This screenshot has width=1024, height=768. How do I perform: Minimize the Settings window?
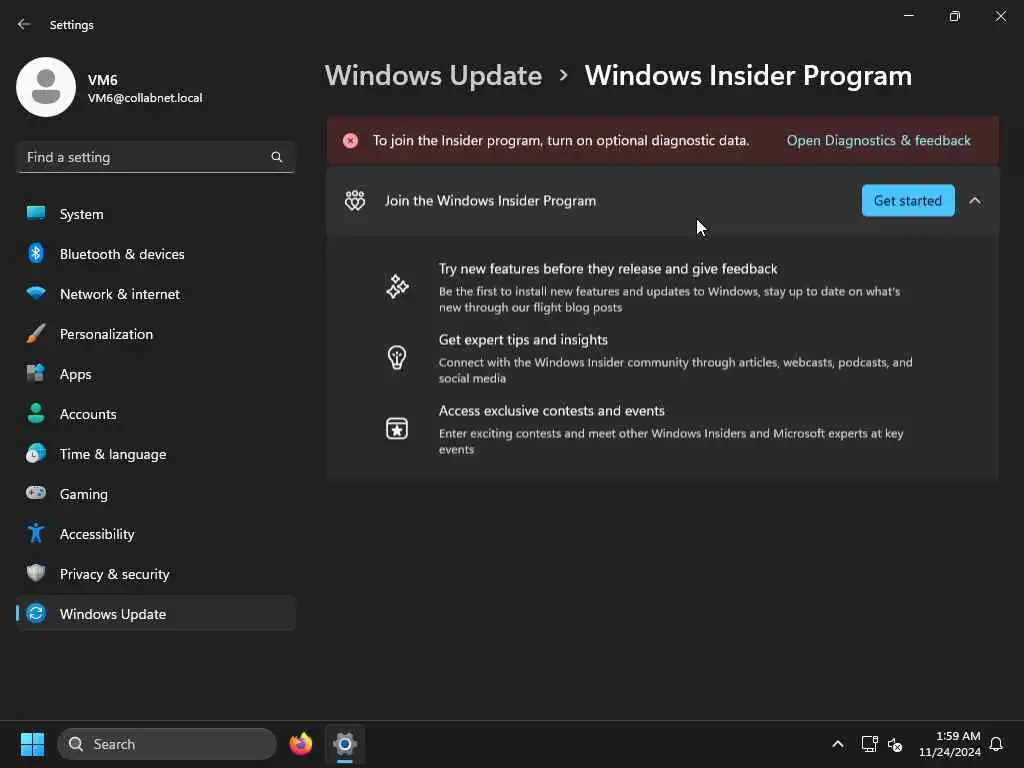tap(908, 16)
